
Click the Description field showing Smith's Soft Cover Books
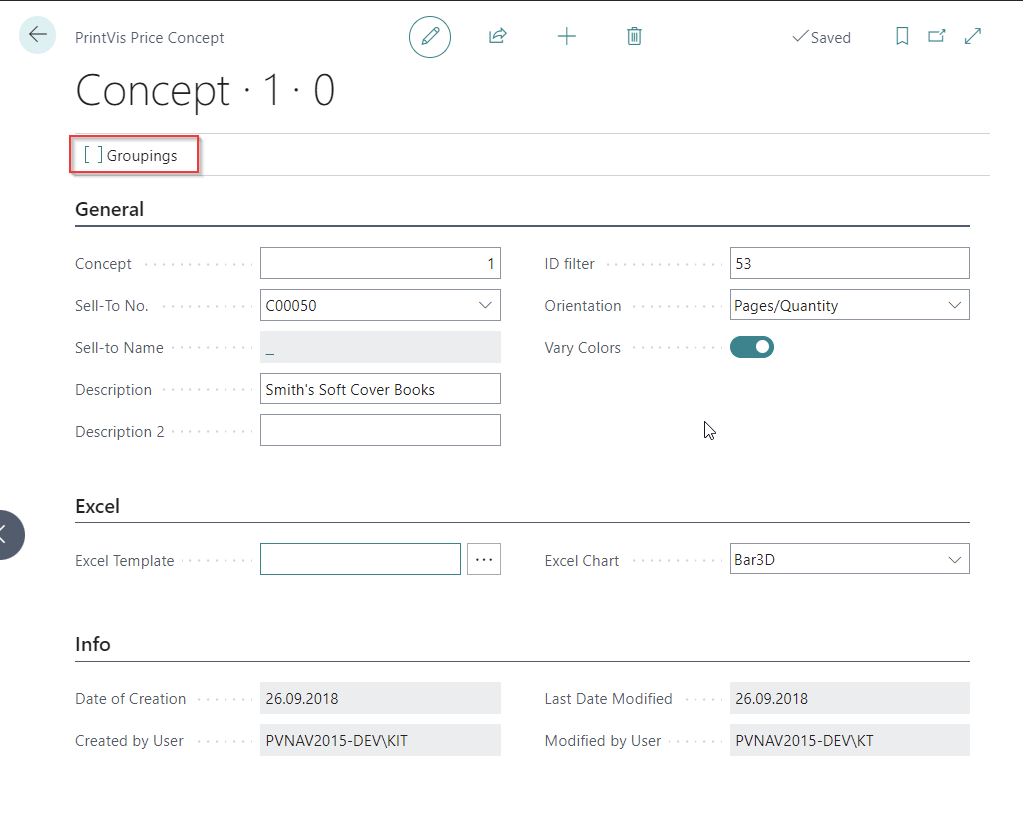380,389
